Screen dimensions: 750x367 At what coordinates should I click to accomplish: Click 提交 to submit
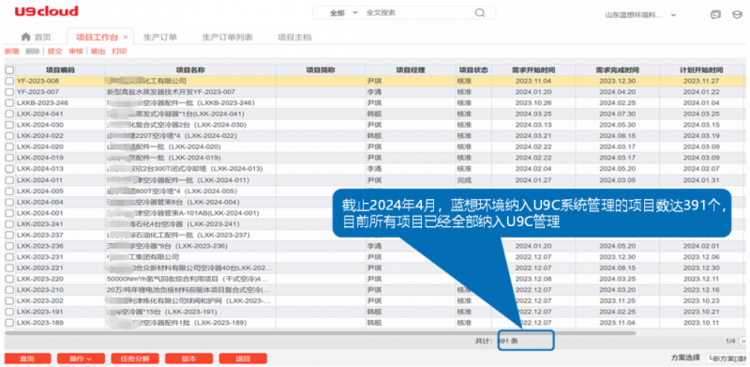pyautogui.click(x=55, y=51)
